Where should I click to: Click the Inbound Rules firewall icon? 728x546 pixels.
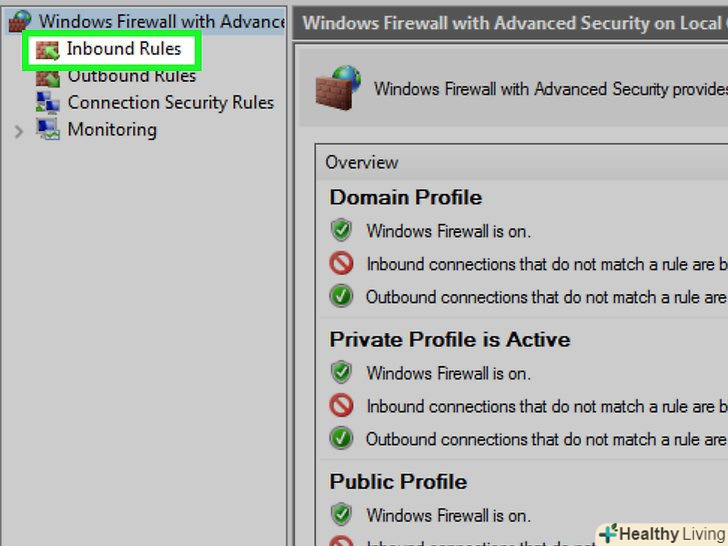click(47, 49)
